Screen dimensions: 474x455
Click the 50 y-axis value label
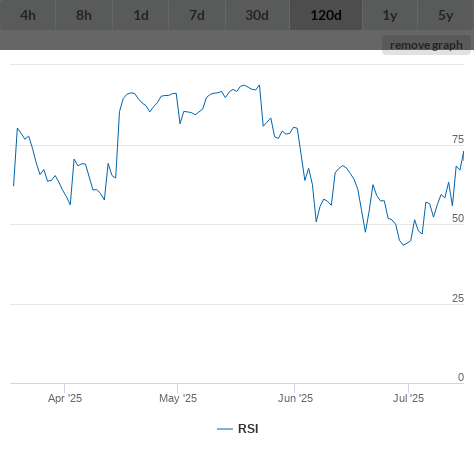458,218
